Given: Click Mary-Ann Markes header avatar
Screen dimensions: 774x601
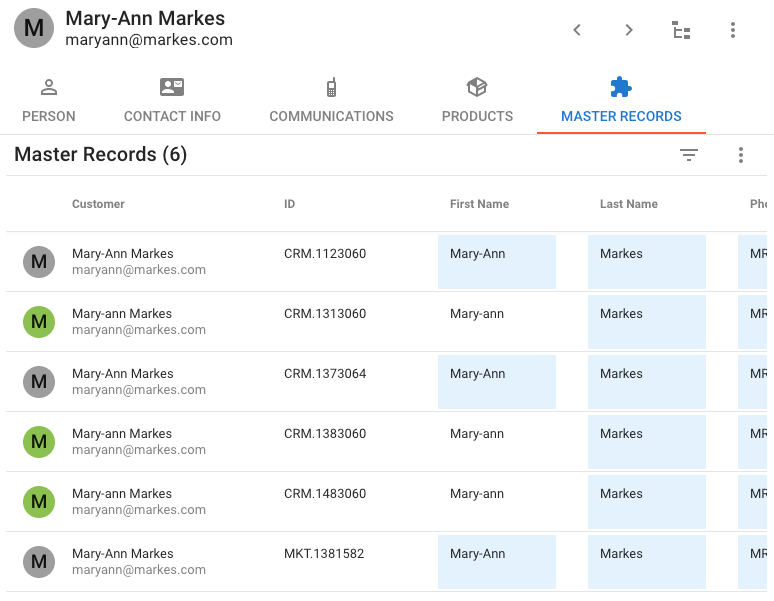Looking at the screenshot, I should click(34, 28).
